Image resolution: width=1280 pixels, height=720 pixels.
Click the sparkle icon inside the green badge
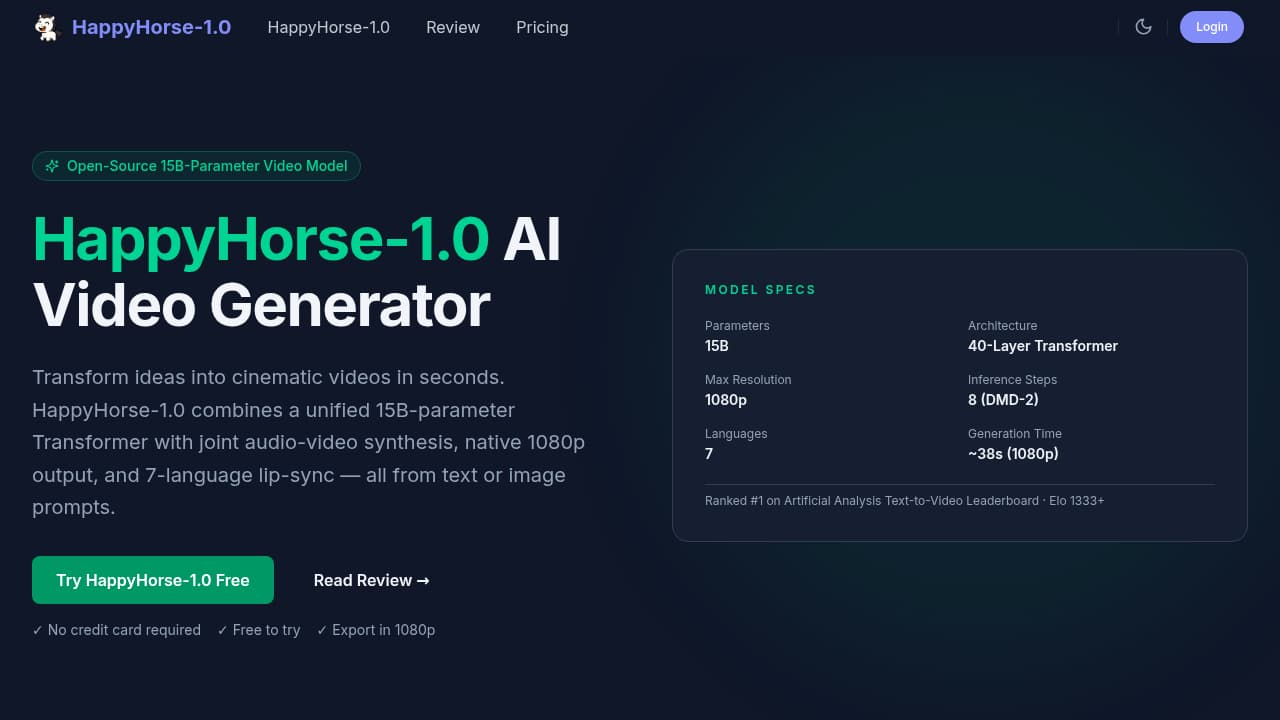point(52,166)
